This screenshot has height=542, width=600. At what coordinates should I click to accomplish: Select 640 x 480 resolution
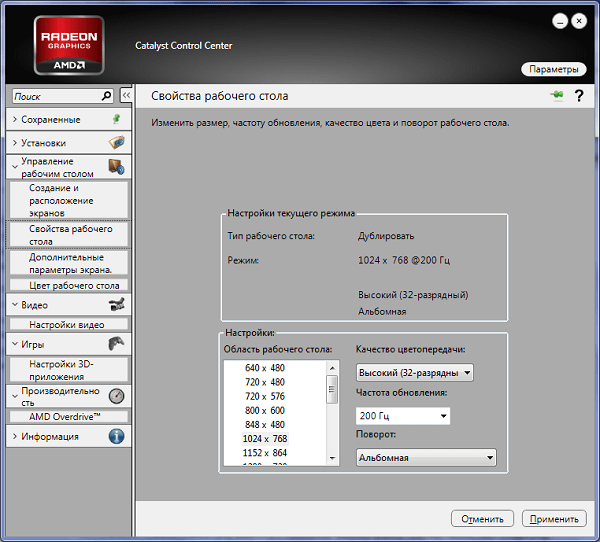[265, 368]
